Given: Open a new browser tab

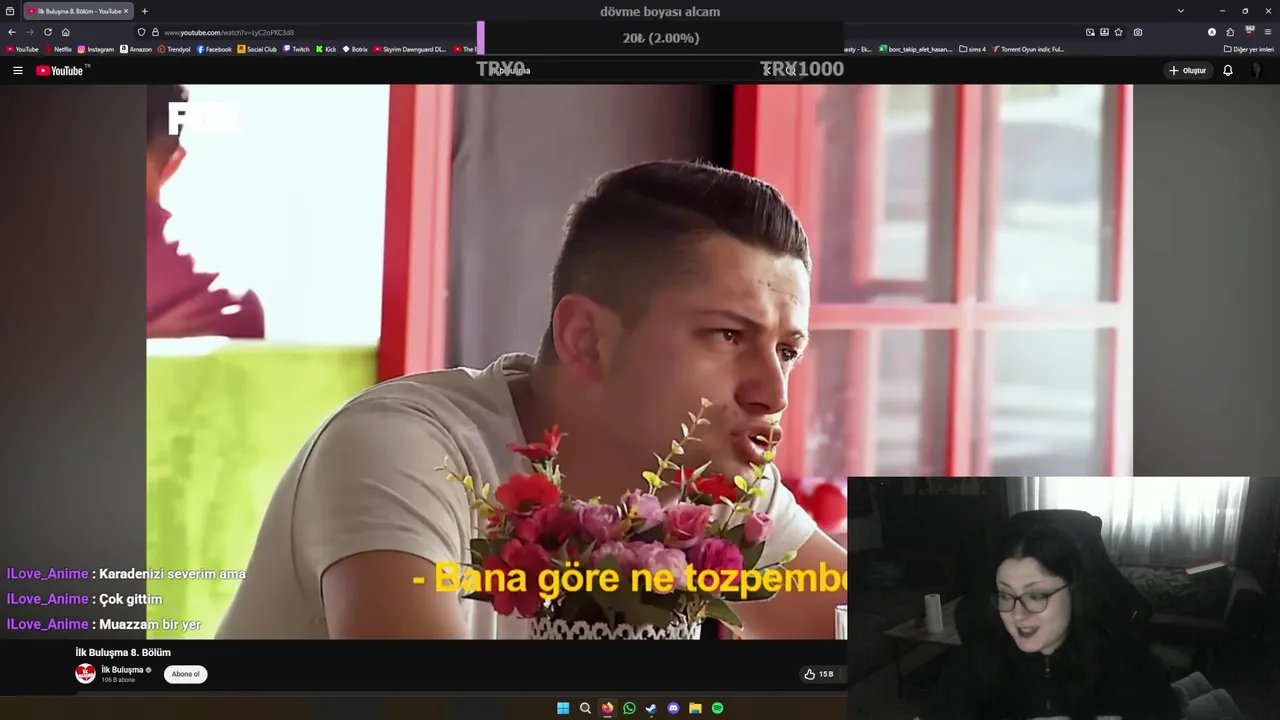Looking at the screenshot, I should point(144,11).
